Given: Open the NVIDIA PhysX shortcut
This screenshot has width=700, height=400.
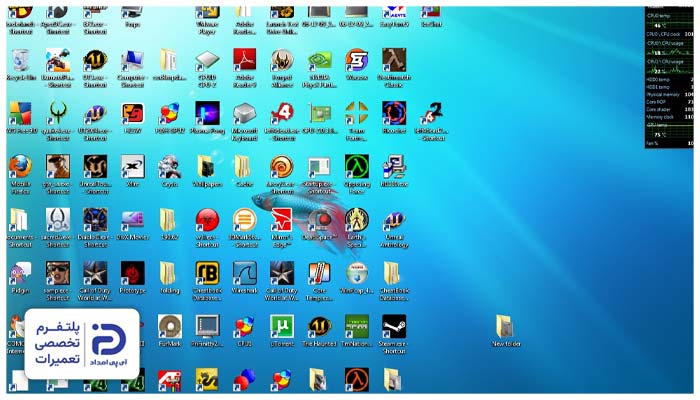Looking at the screenshot, I should tap(319, 61).
